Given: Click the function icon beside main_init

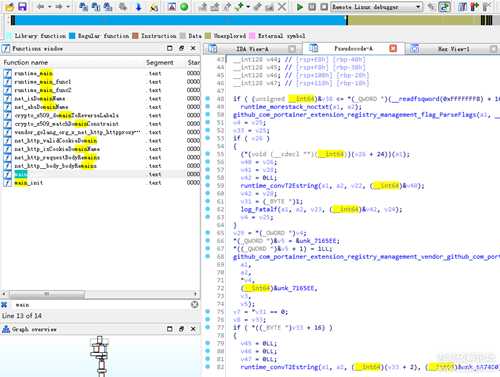Looking at the screenshot, I should tap(8, 183).
